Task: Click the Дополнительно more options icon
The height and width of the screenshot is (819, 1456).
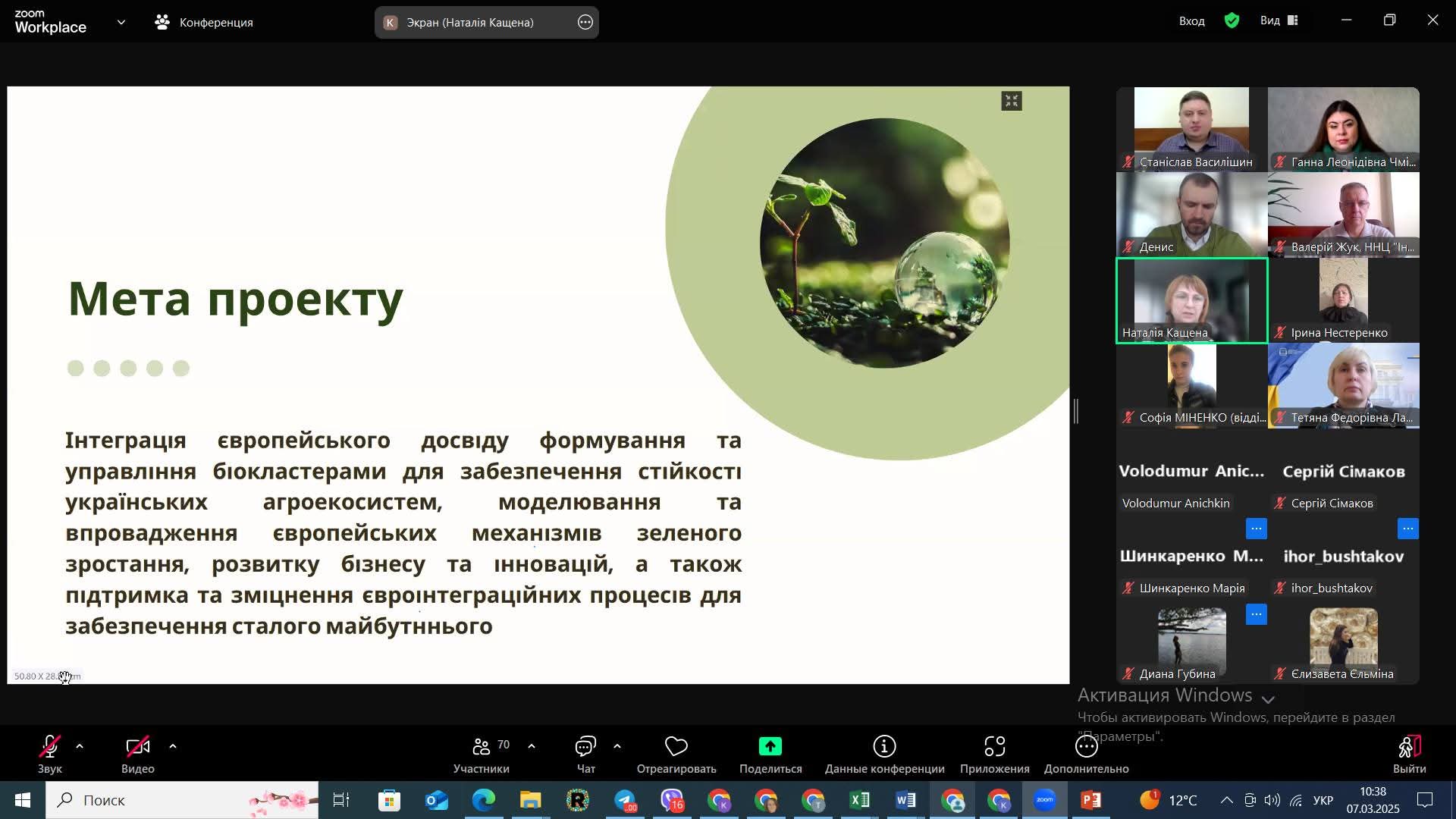Action: click(x=1086, y=747)
